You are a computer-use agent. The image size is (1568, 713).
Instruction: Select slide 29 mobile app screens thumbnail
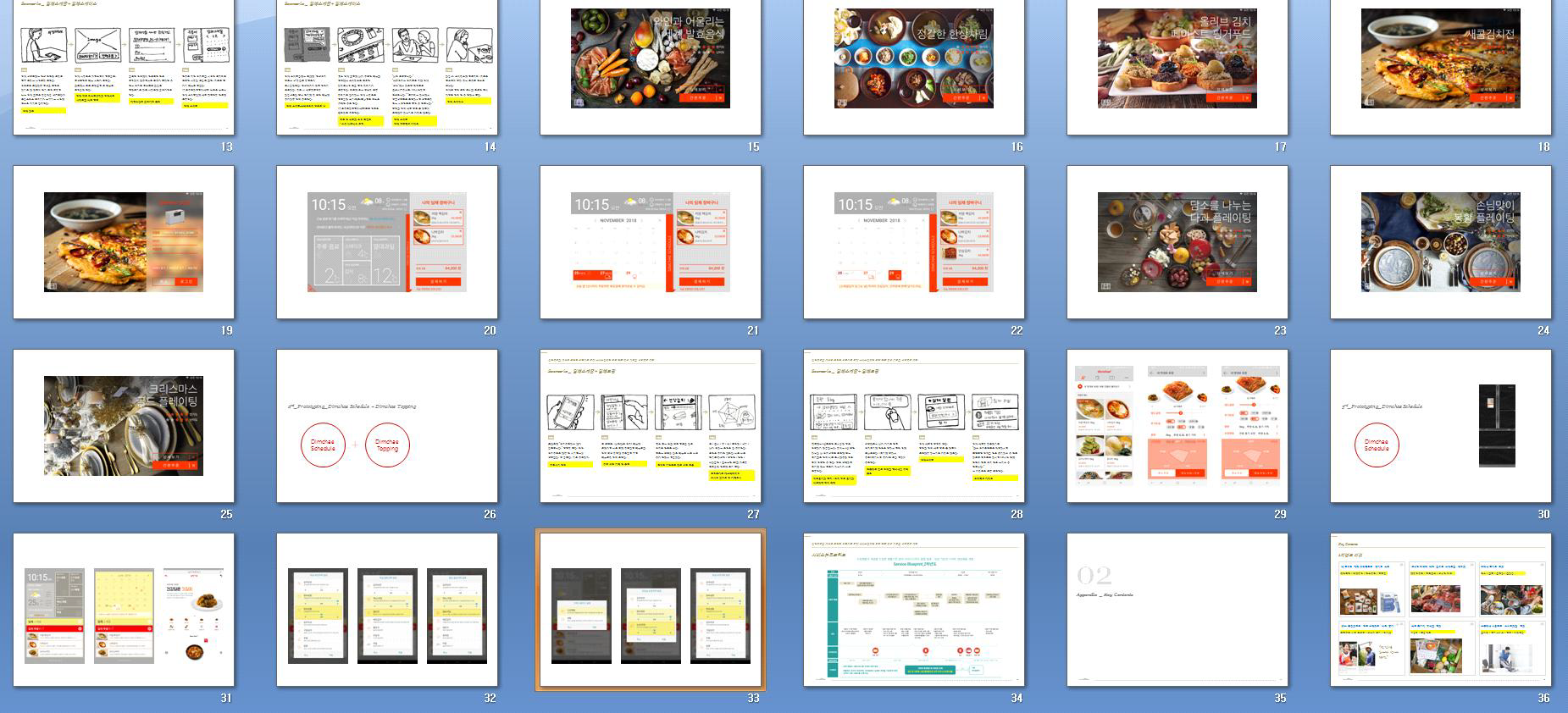pos(1177,426)
